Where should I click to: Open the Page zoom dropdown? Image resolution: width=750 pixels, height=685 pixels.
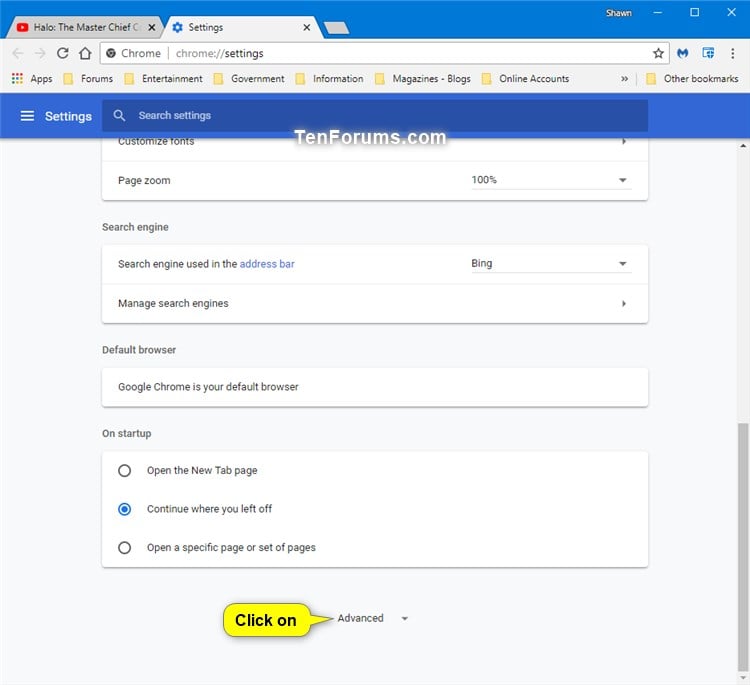click(x=551, y=180)
